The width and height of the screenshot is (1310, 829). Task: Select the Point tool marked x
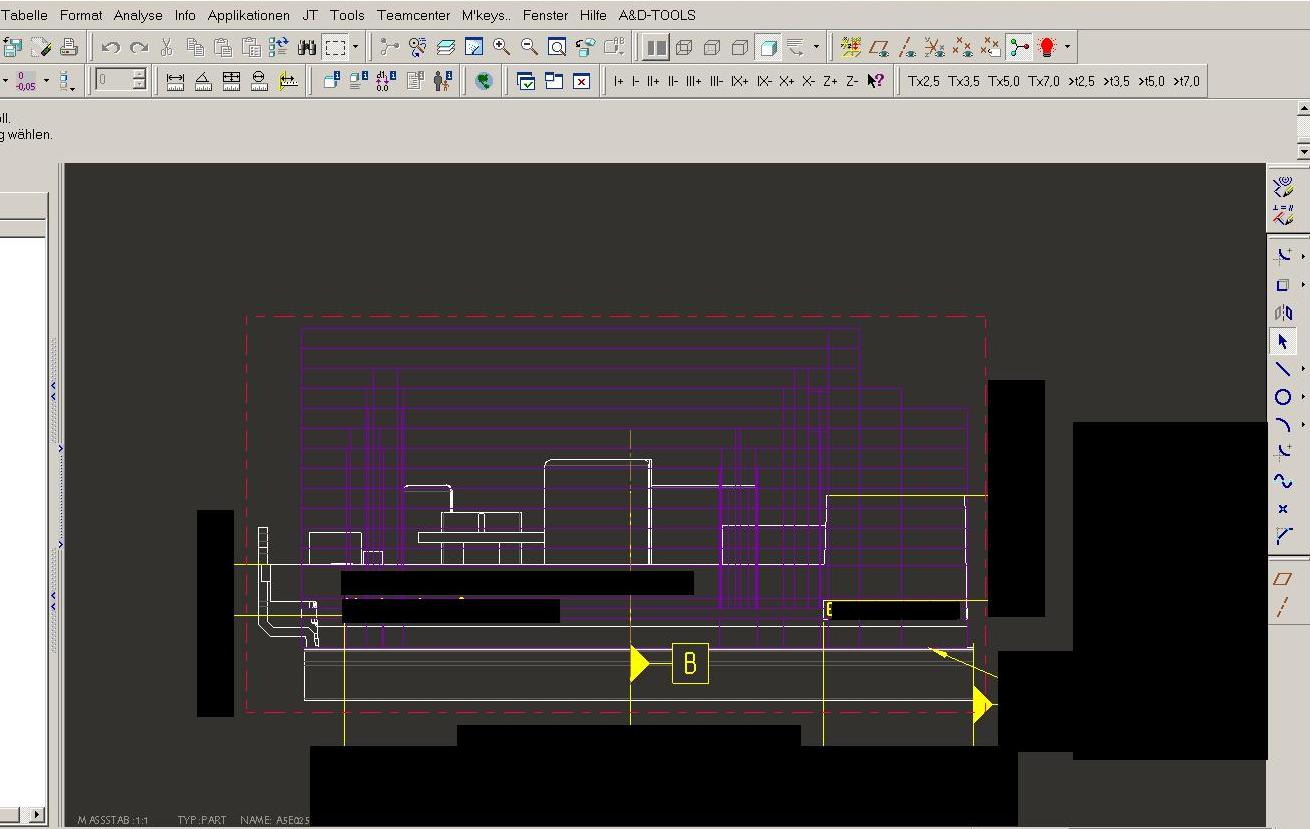point(1282,509)
